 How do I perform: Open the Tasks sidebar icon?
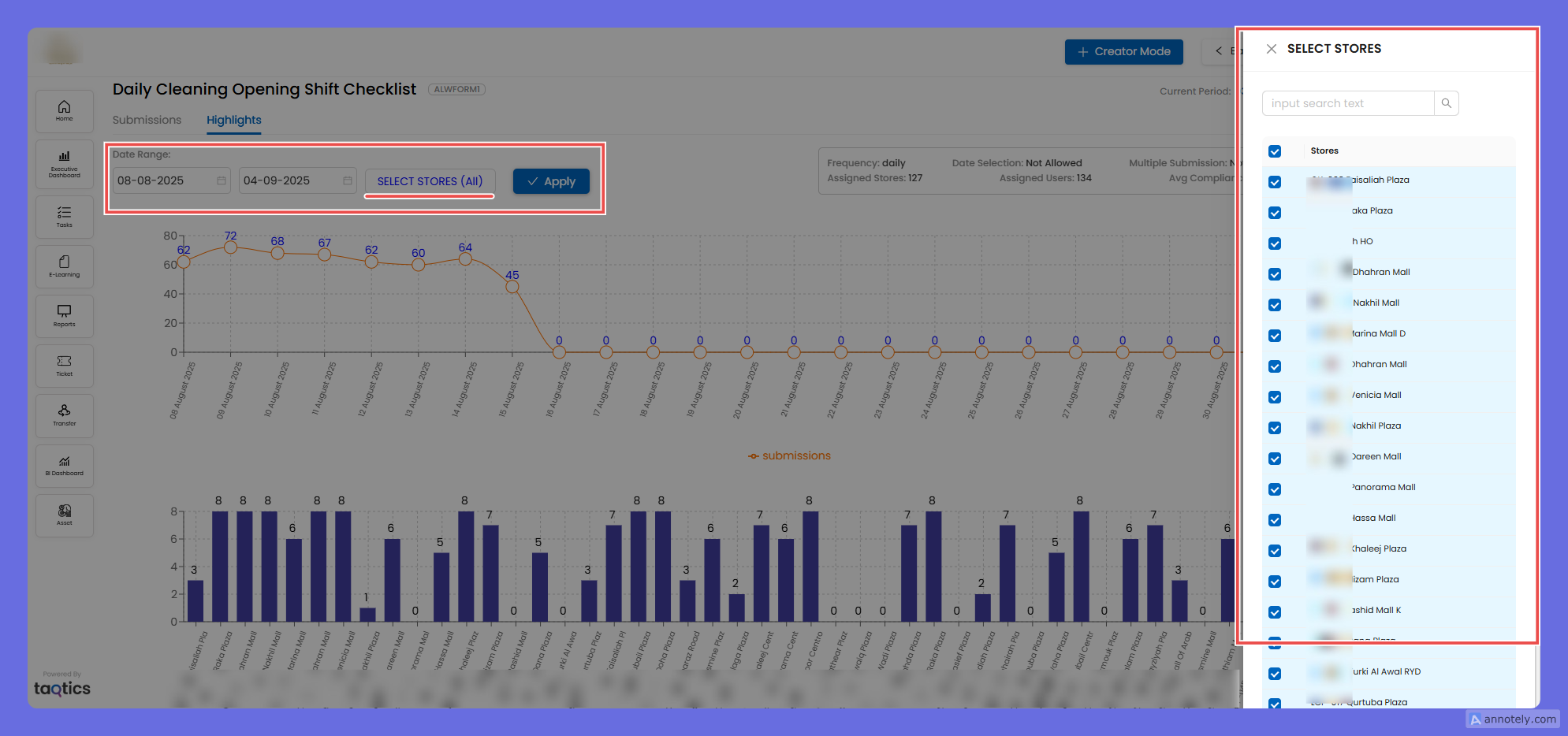(65, 217)
